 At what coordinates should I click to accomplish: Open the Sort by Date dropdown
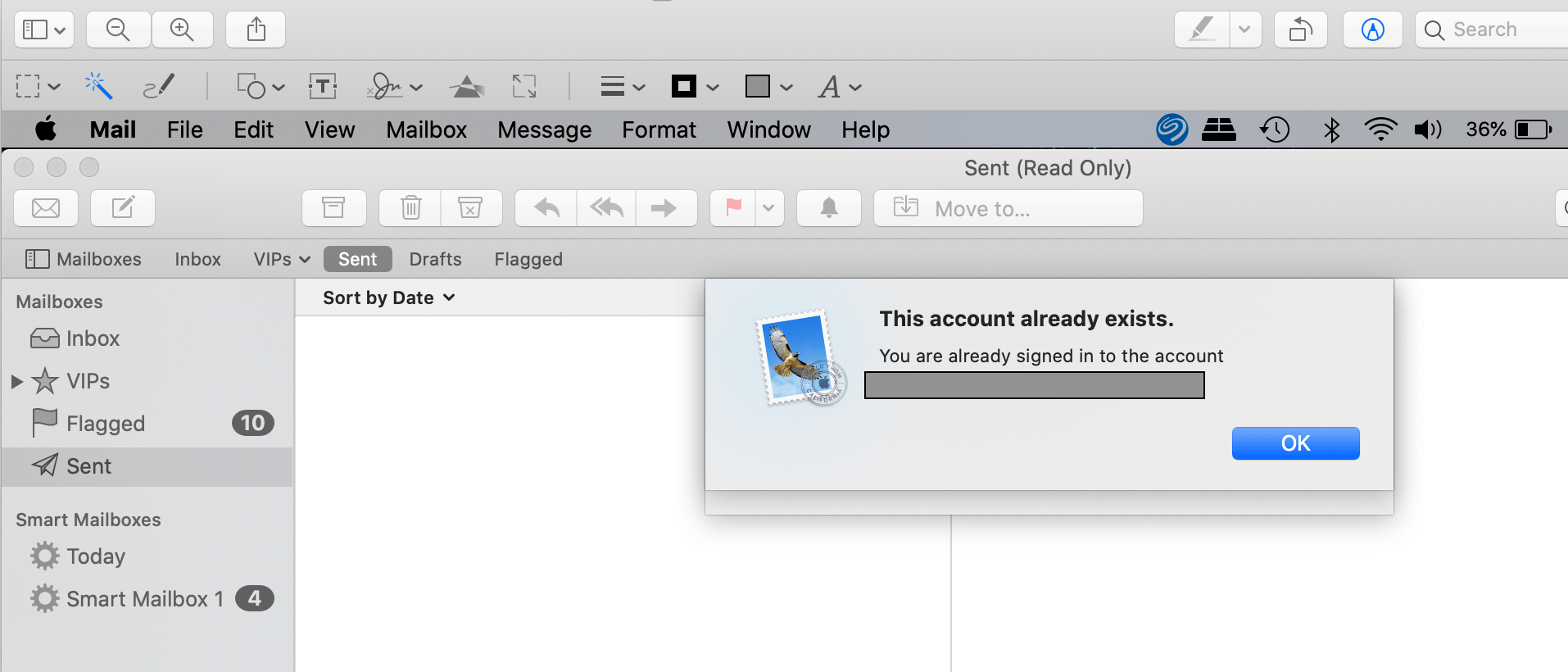pos(389,297)
